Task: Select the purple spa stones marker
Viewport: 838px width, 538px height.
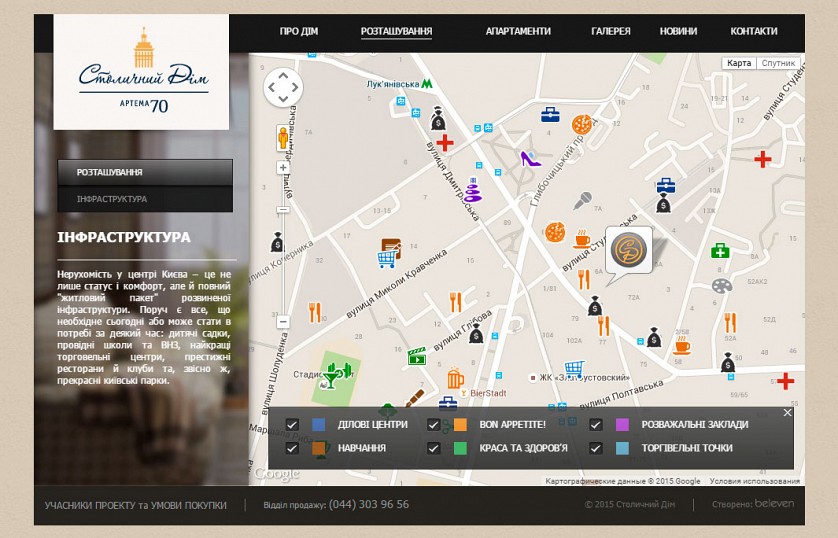Action: tap(472, 190)
